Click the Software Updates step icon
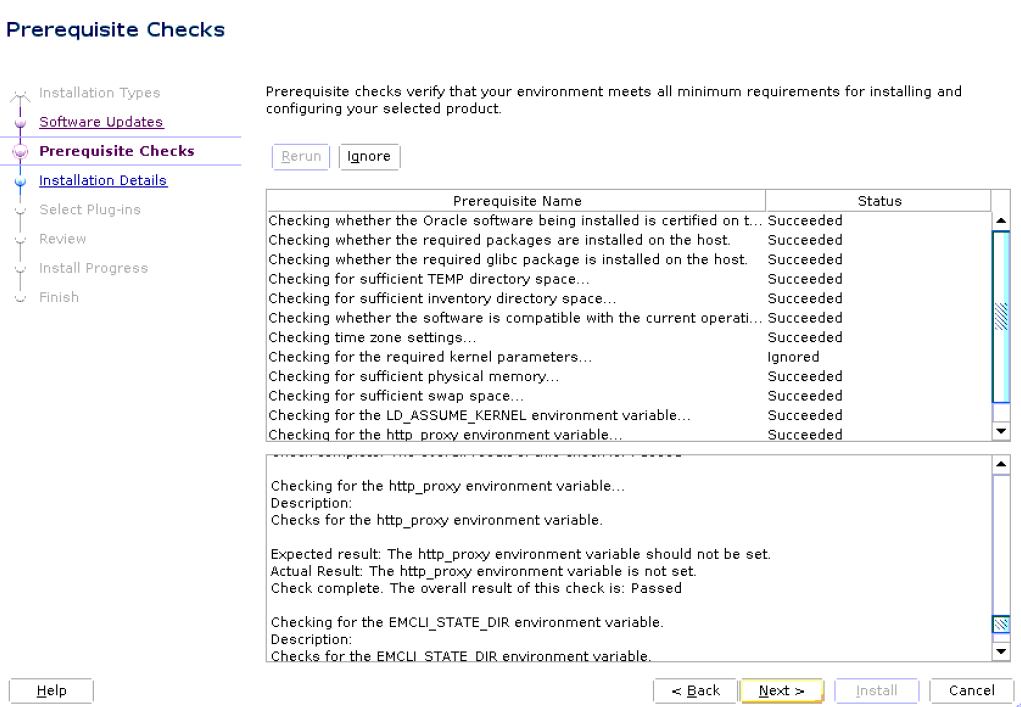Screen dimensions: 1021x707 [x=20, y=122]
